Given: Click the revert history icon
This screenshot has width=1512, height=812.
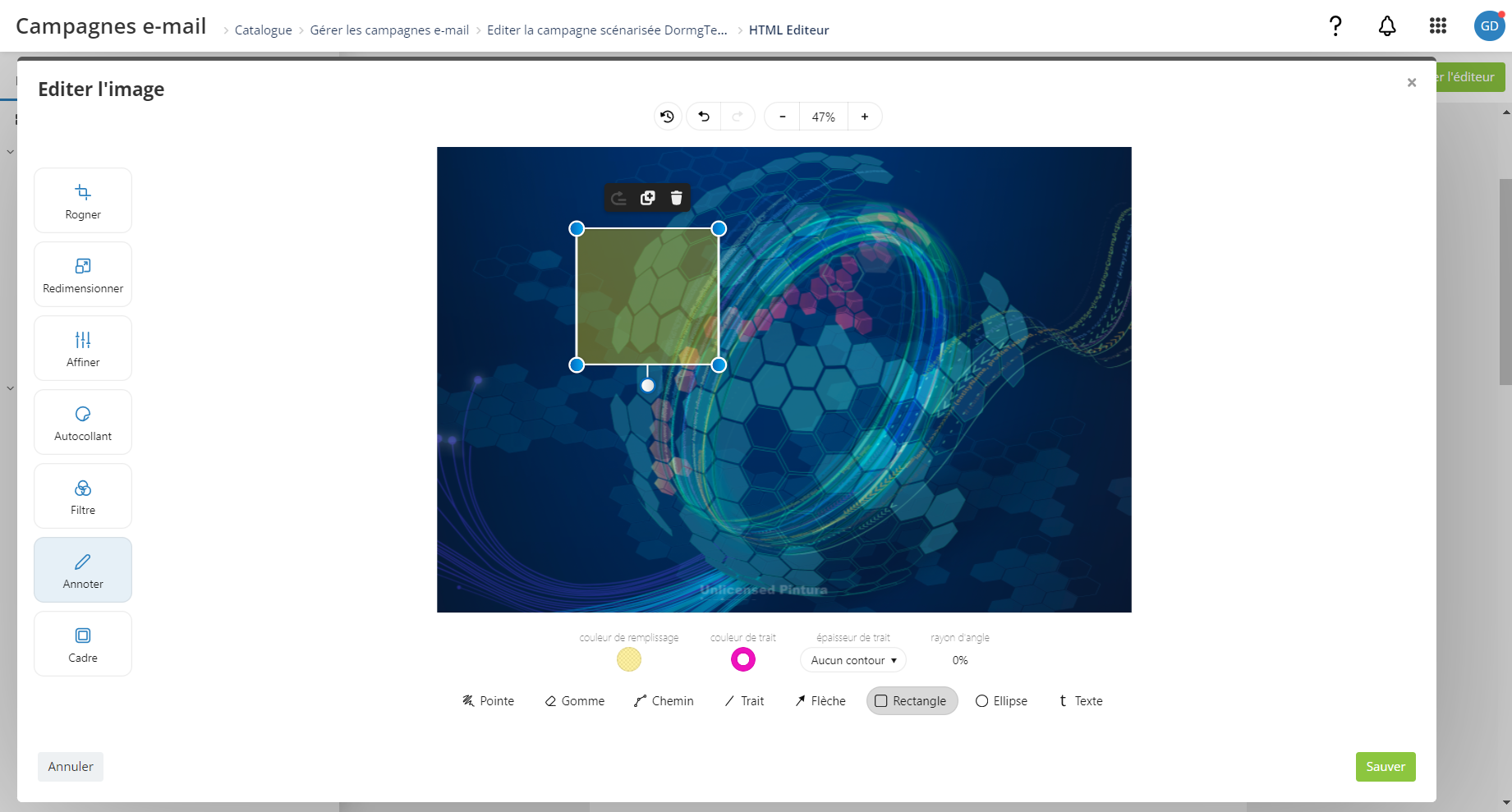Looking at the screenshot, I should (x=668, y=117).
